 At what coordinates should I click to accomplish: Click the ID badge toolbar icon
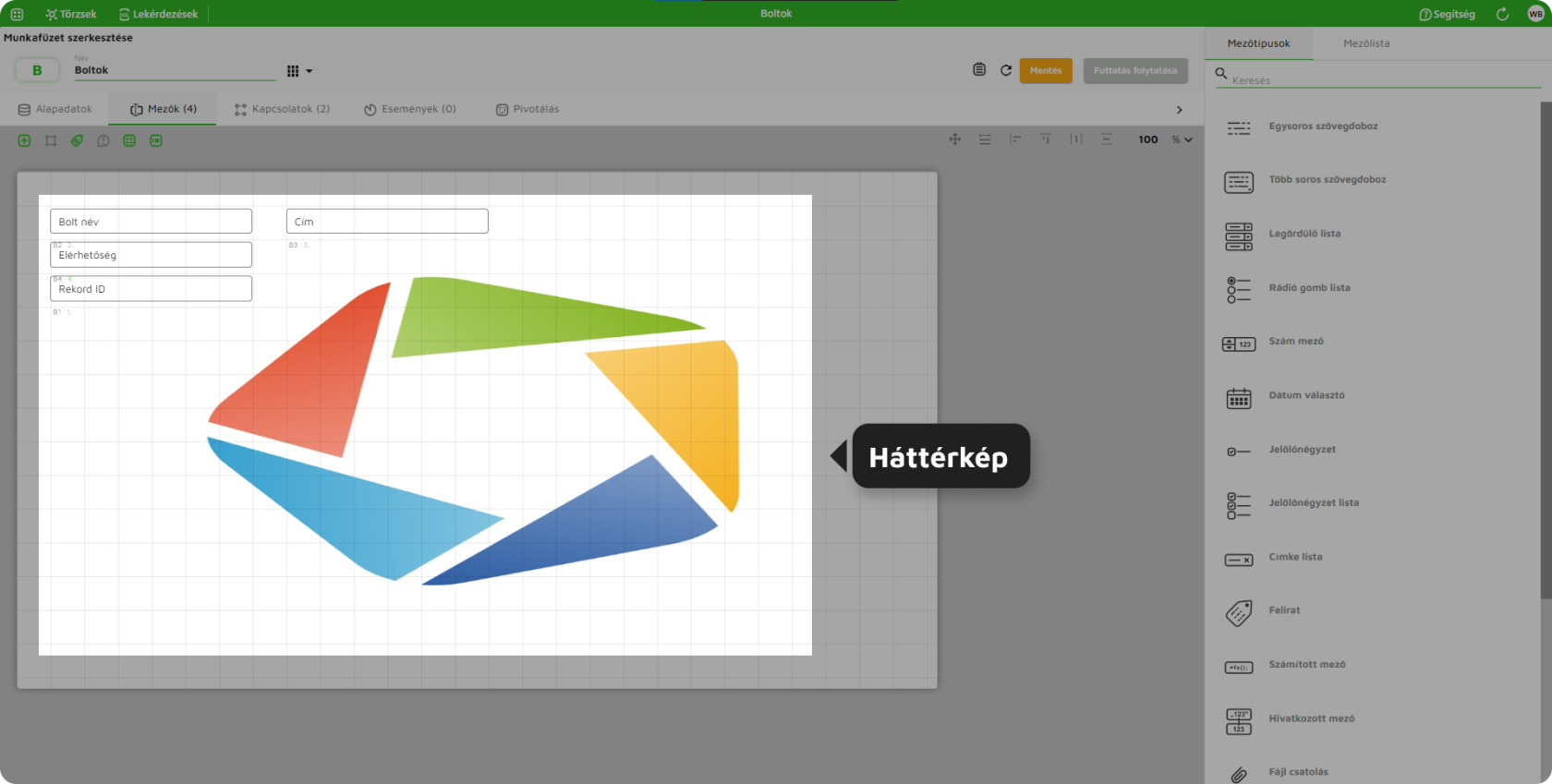point(156,140)
